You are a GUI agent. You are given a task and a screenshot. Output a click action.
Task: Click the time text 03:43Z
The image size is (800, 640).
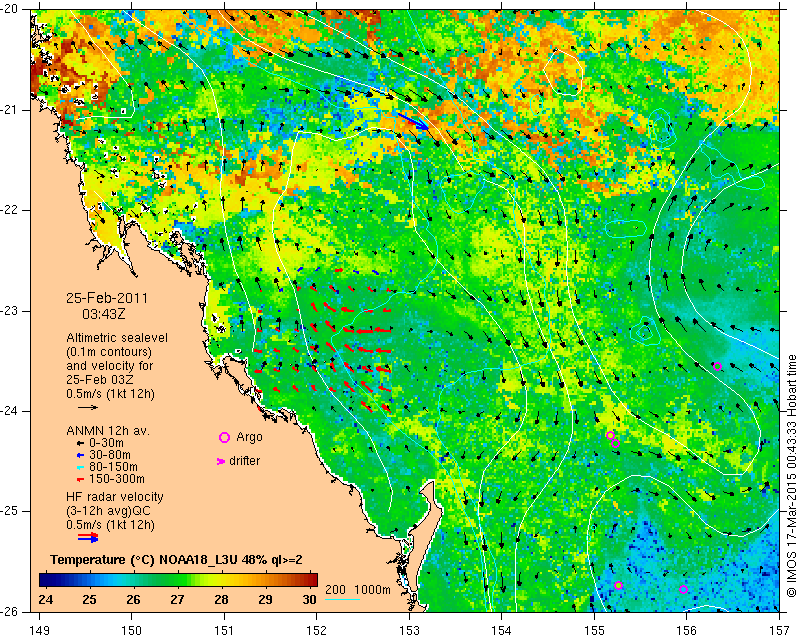104,314
